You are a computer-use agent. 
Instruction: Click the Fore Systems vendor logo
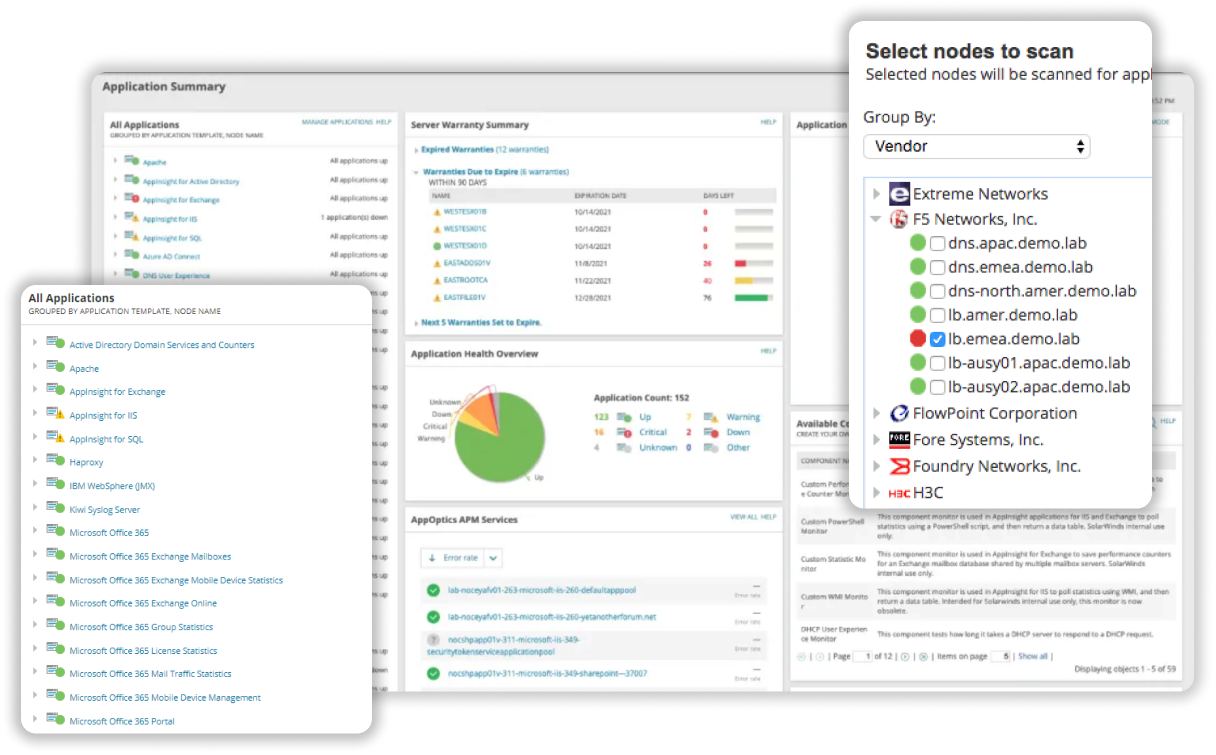(899, 440)
